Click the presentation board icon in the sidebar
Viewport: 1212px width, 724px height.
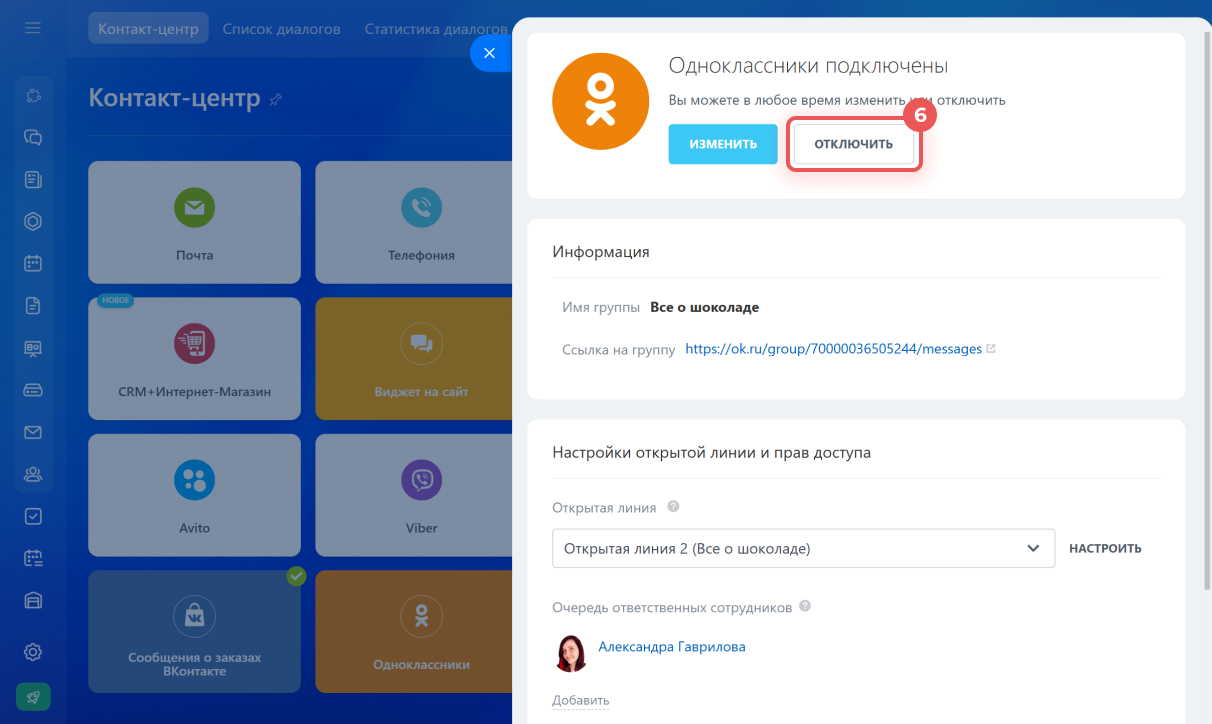(33, 348)
